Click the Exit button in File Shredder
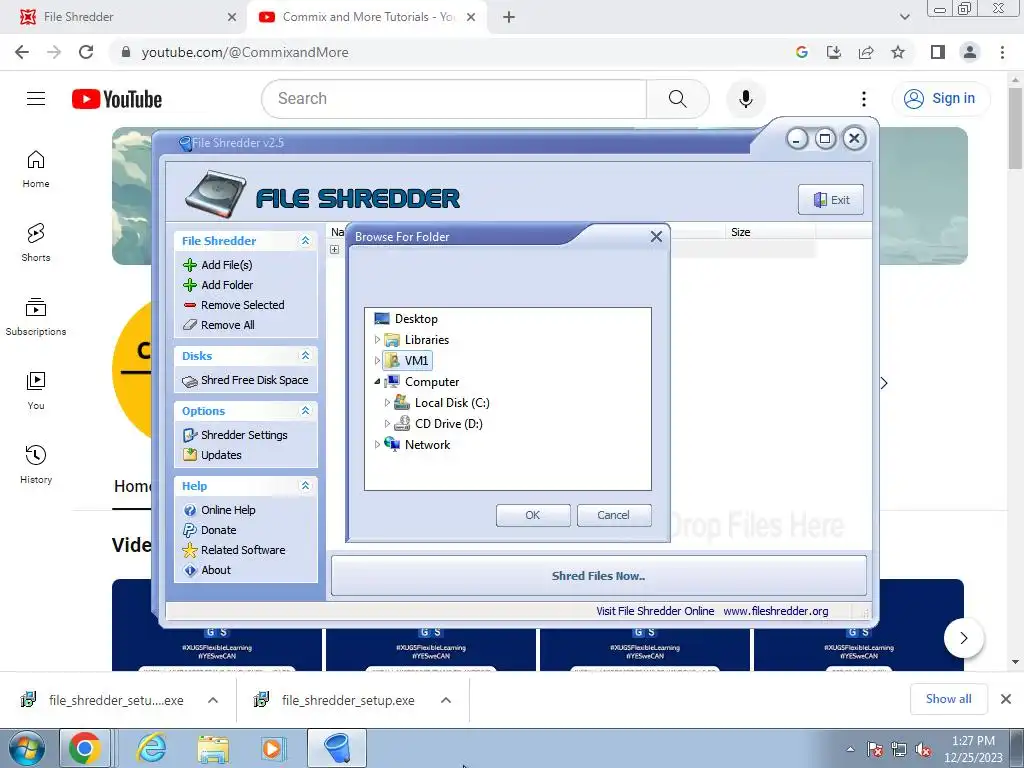This screenshot has width=1024, height=768. tap(831, 200)
